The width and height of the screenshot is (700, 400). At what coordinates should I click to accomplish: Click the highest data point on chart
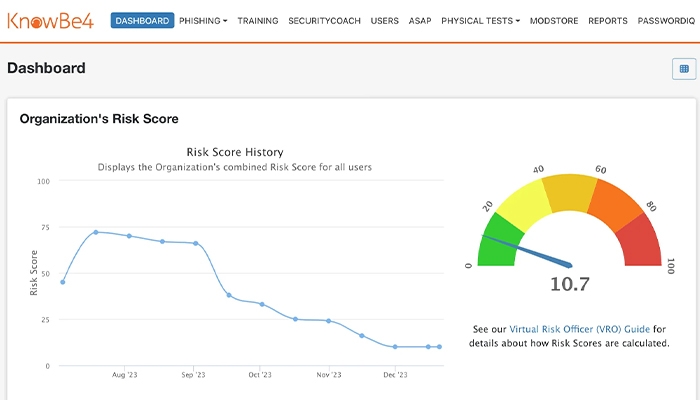click(x=95, y=232)
